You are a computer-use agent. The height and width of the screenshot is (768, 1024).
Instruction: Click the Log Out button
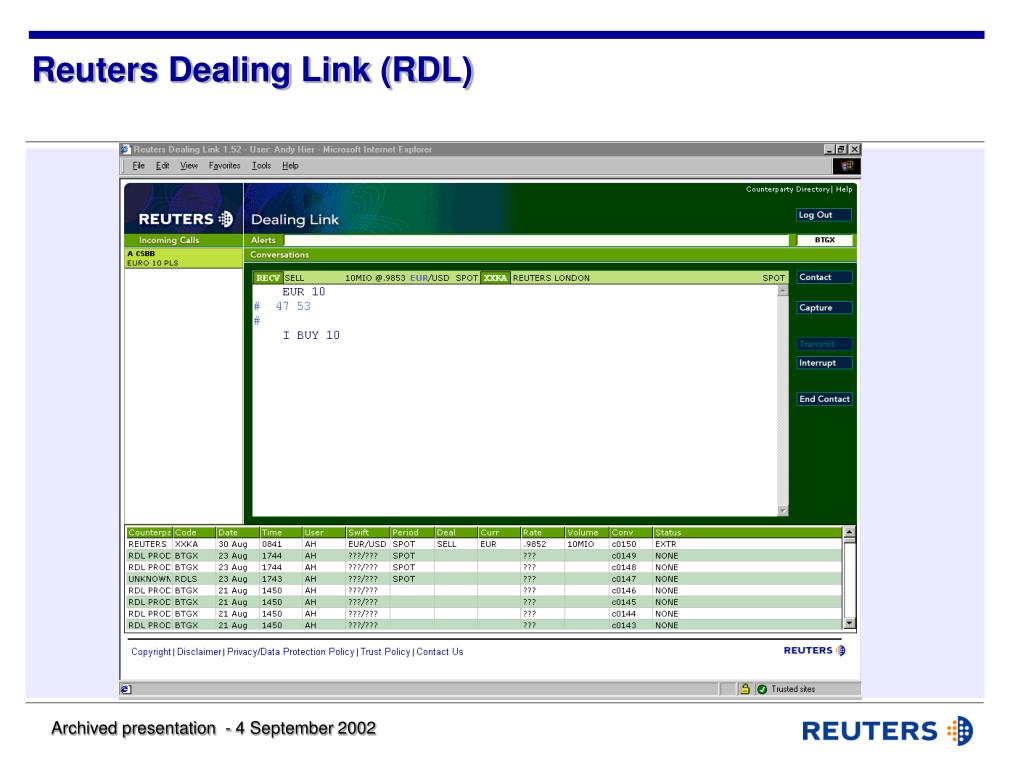tap(824, 215)
